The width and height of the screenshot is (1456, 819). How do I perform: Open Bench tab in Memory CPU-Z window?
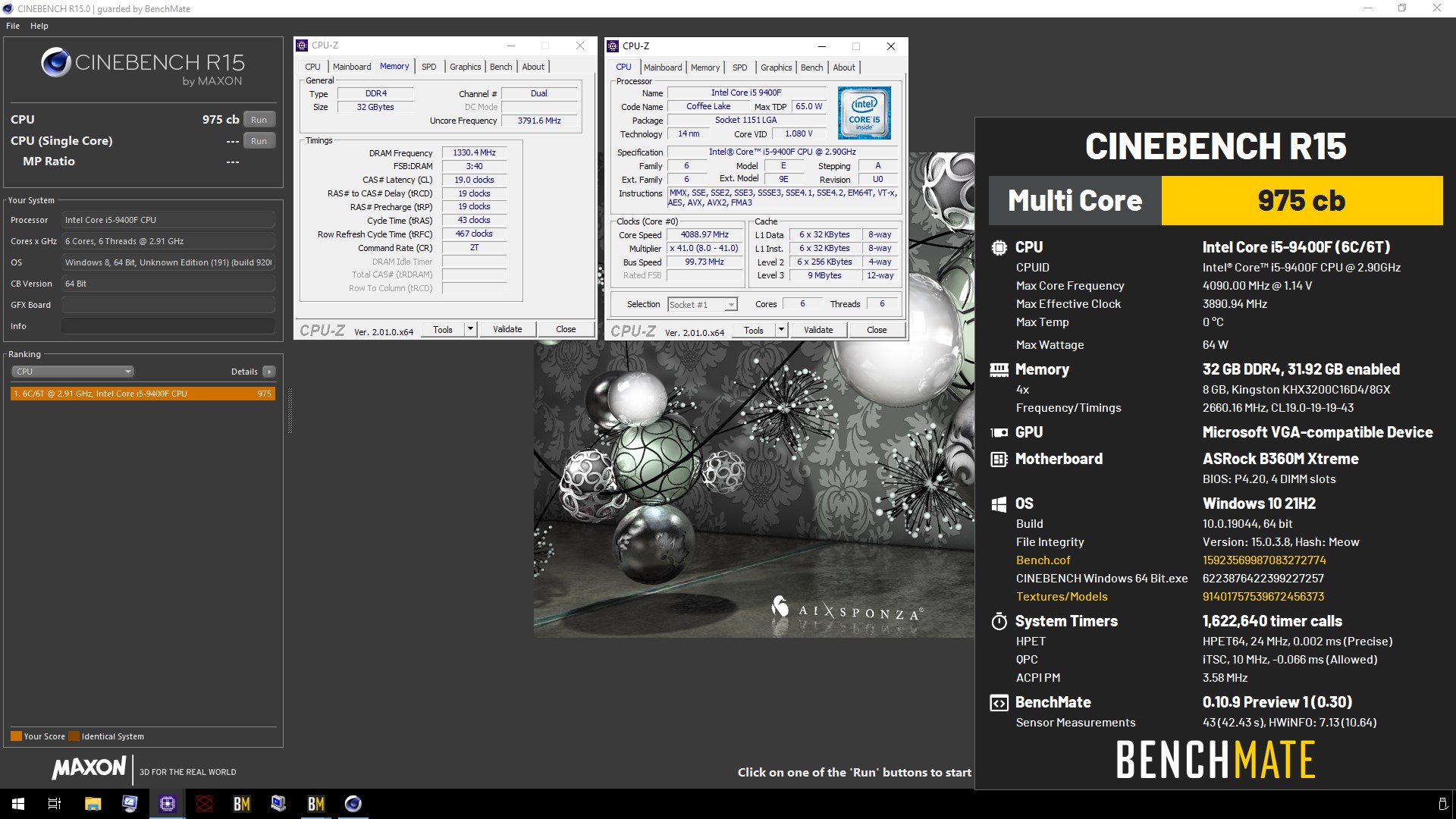[x=500, y=67]
